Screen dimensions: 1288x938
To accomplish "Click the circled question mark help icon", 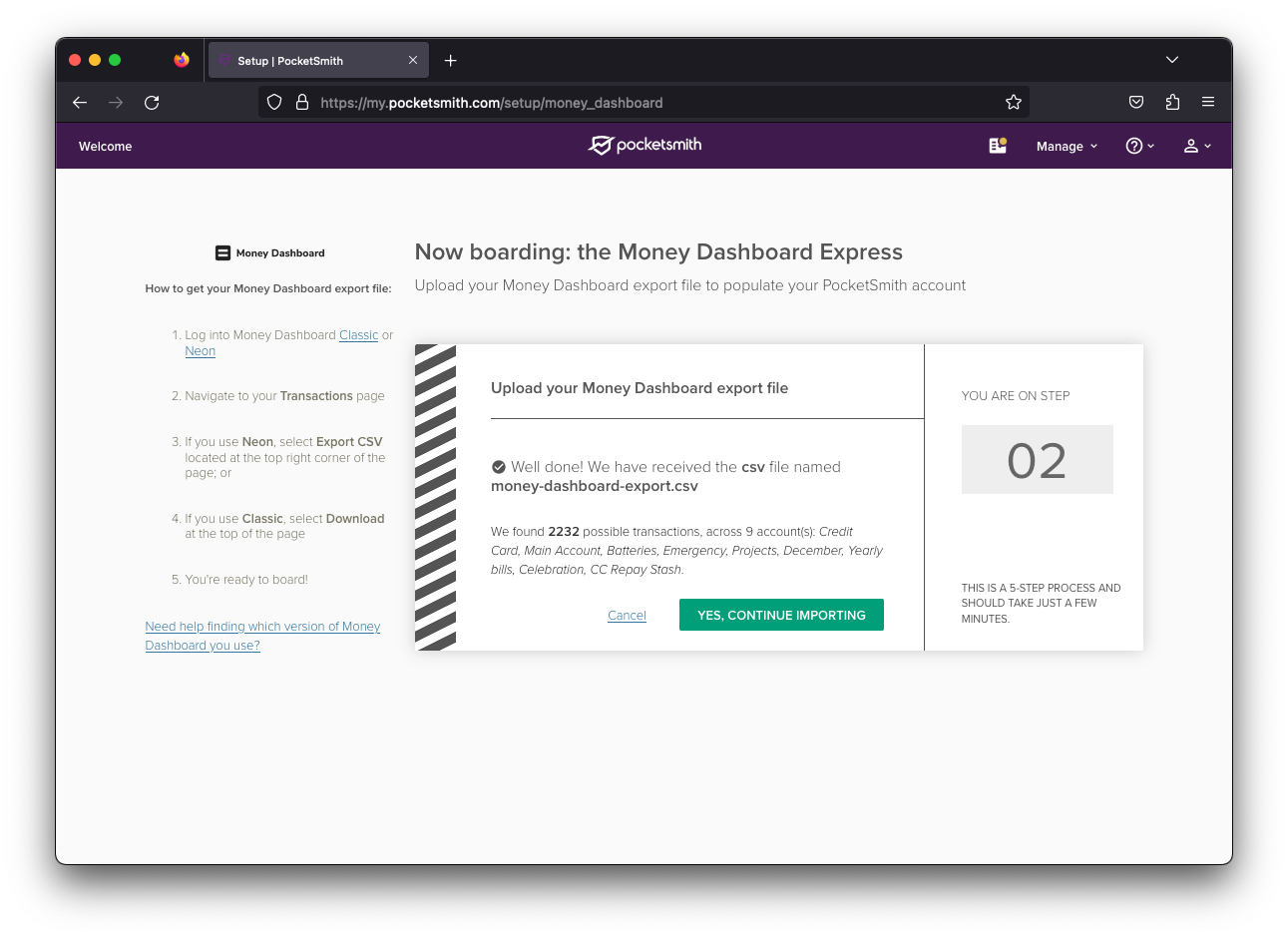I will [x=1134, y=146].
